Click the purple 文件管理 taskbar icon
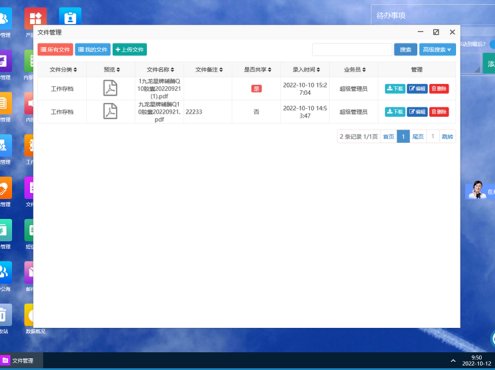The image size is (495, 370). click(x=5, y=360)
